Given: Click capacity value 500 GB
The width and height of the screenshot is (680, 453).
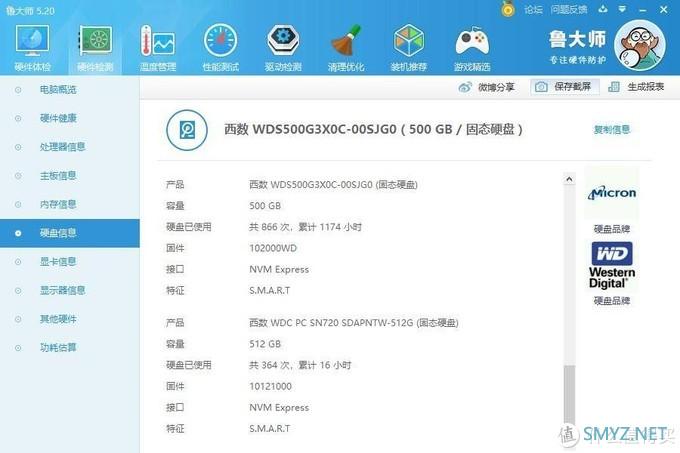Looking at the screenshot, I should [x=265, y=205].
